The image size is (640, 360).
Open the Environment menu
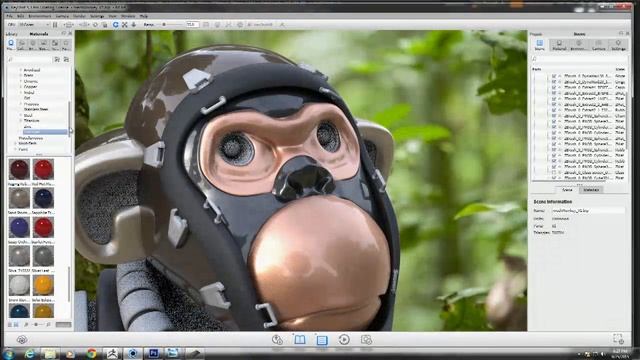click(40, 16)
